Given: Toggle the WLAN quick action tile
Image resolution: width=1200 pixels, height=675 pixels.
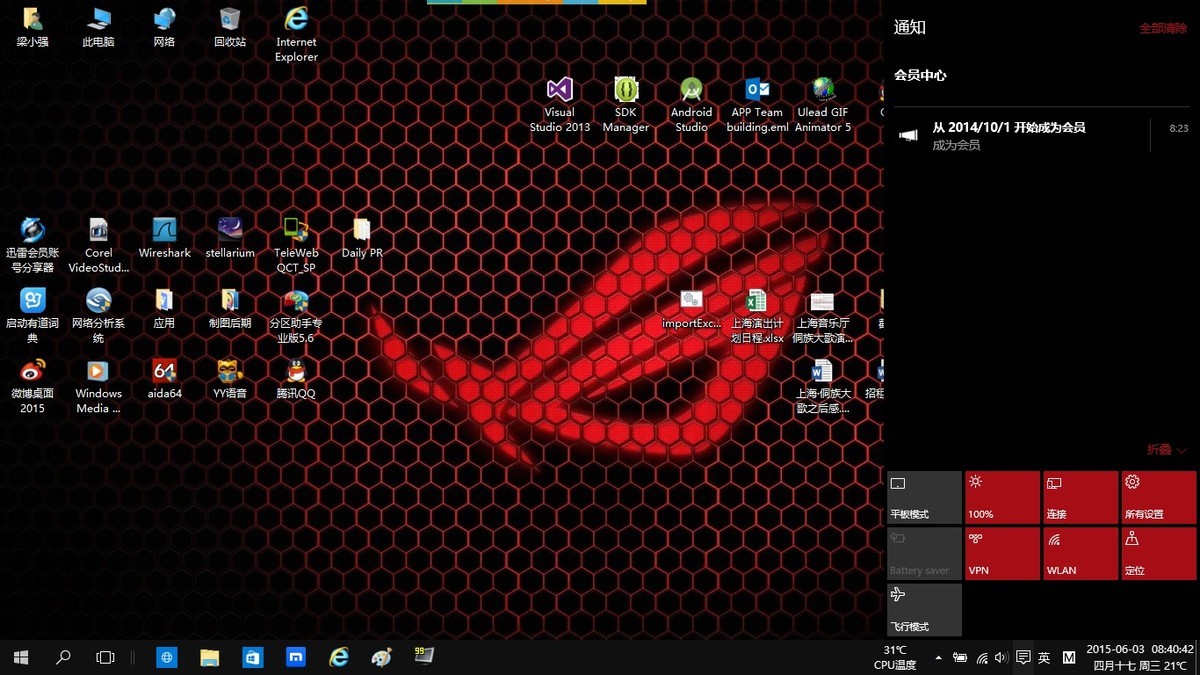Looking at the screenshot, I should (x=1080, y=553).
